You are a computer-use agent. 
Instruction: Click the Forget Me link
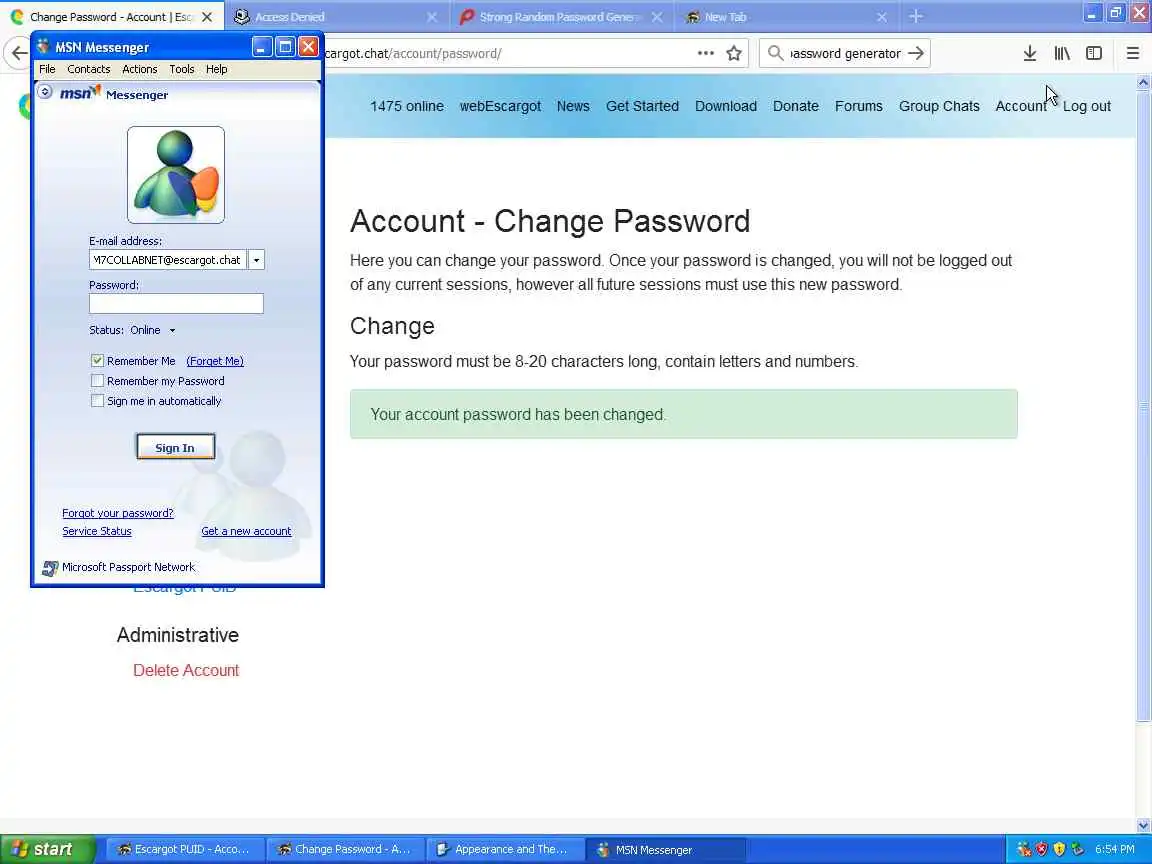click(215, 361)
